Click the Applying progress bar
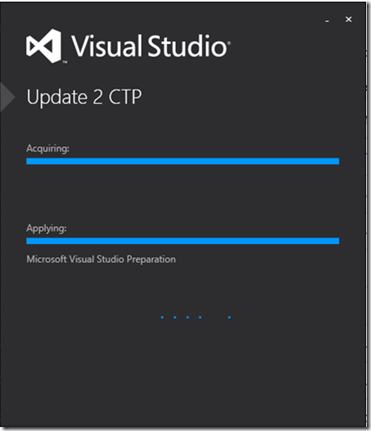371x431 pixels. click(183, 241)
